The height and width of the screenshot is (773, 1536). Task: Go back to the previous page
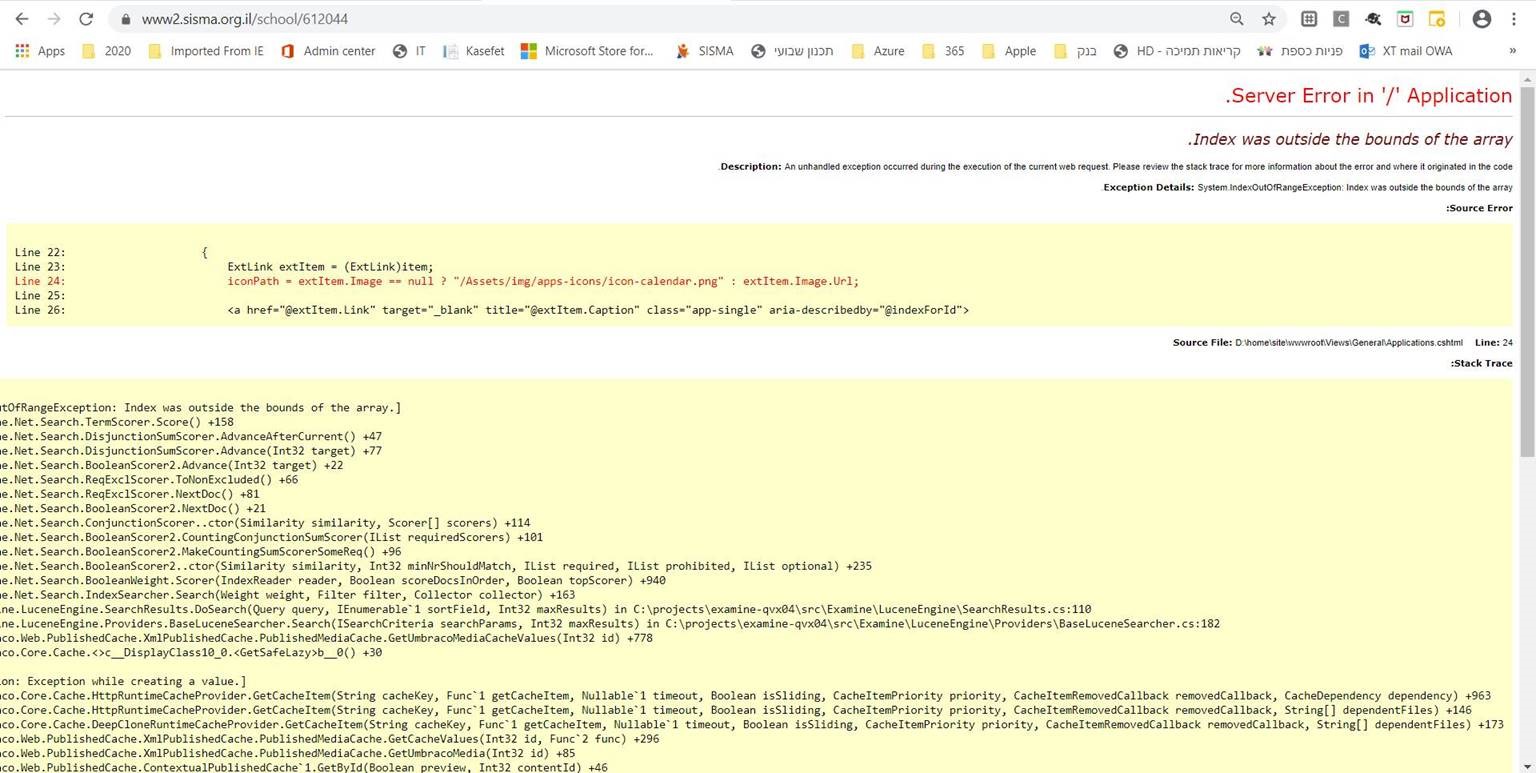coord(22,19)
